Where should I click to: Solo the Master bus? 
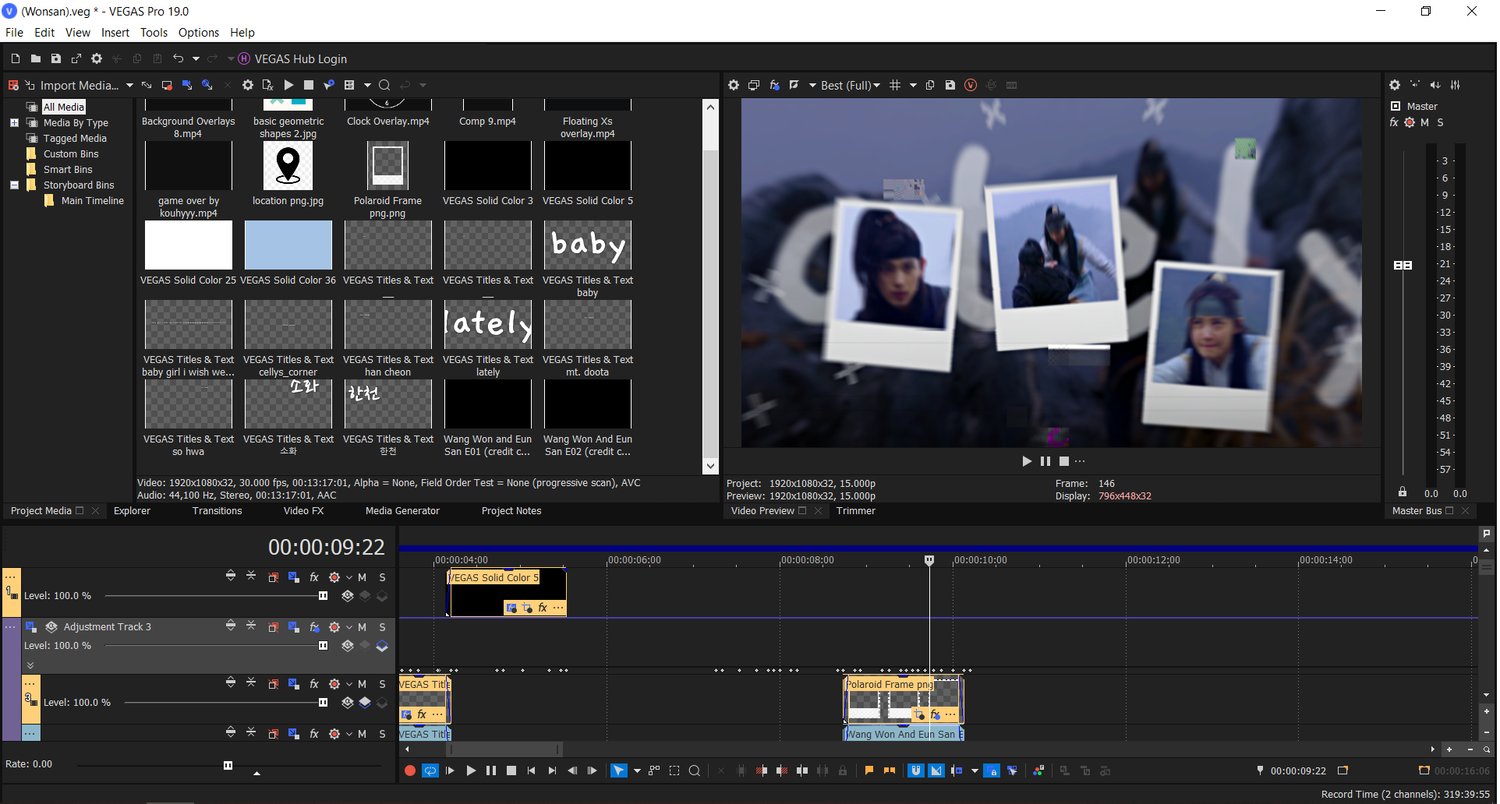[1441, 123]
